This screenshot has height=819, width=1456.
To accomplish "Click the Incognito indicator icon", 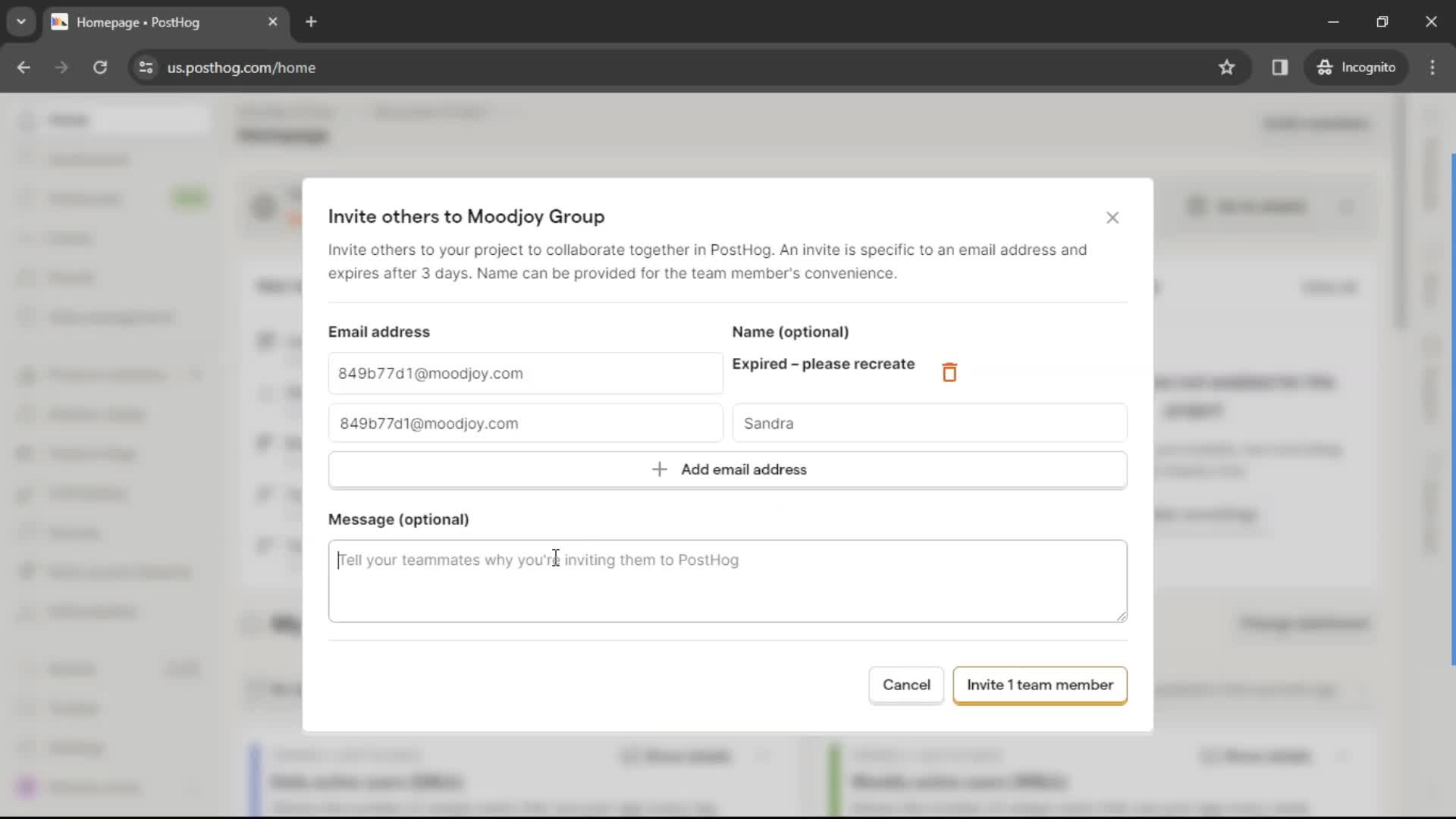I will (1322, 67).
